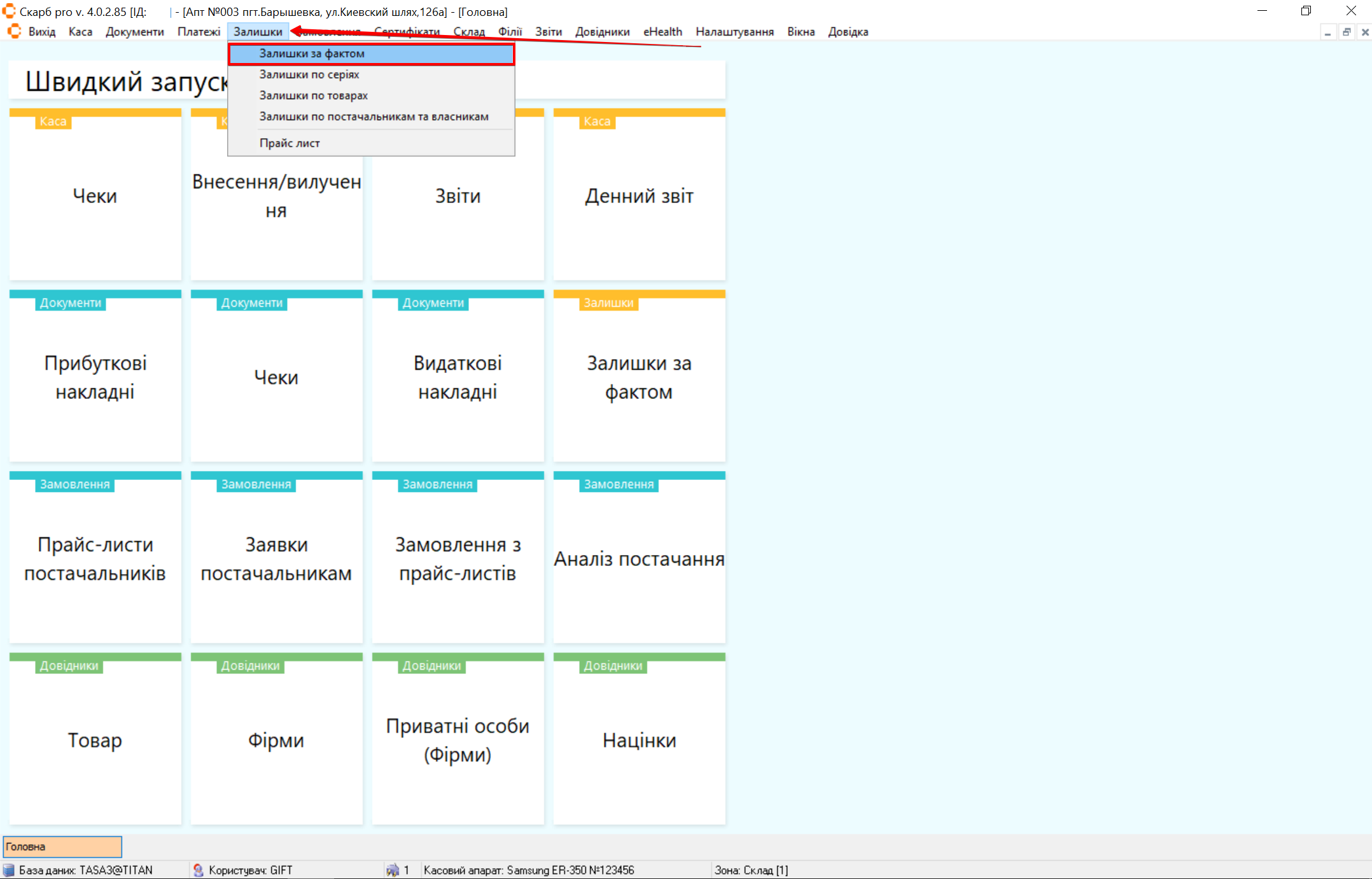This screenshot has height=879, width=1372.
Task: Click the cash register icon in status bar
Action: coord(393,870)
